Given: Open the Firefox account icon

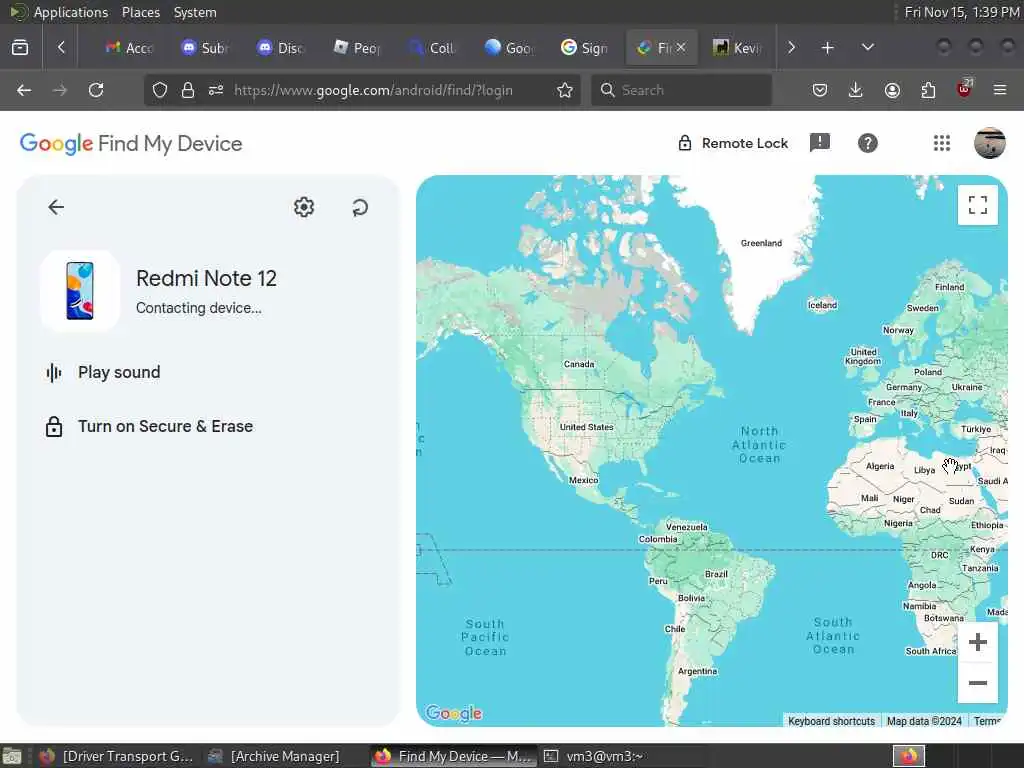Looking at the screenshot, I should [x=892, y=90].
